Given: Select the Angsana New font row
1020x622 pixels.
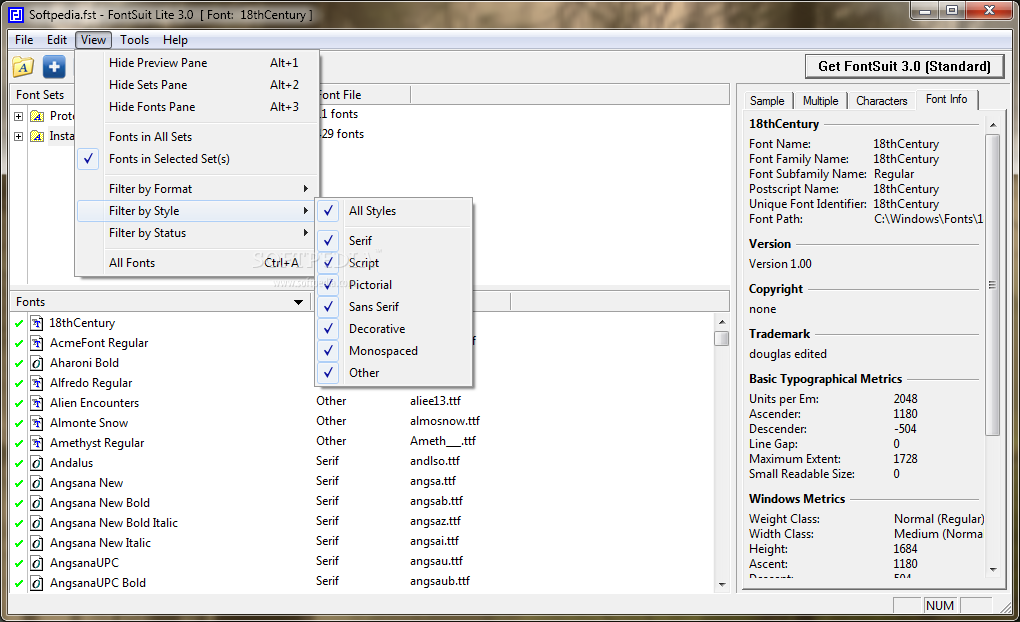Looking at the screenshot, I should click(87, 483).
